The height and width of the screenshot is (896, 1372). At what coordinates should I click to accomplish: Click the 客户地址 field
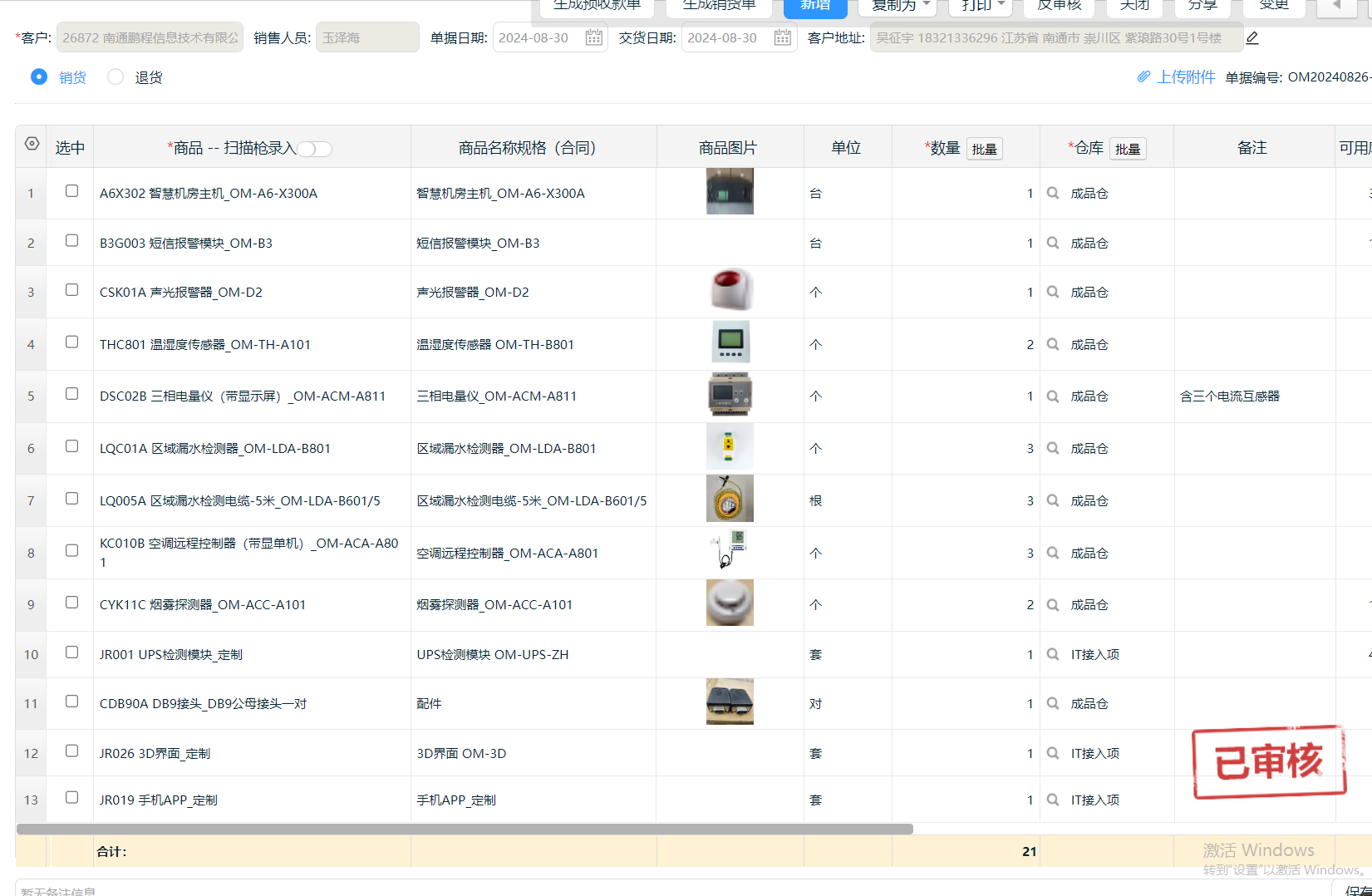pos(1056,37)
